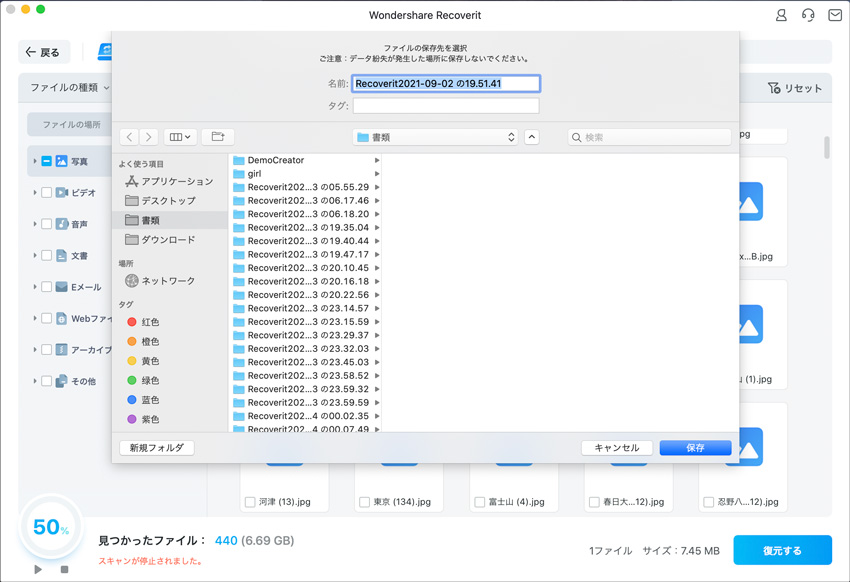Go forward with the dialog forward arrow
850x582 pixels.
coord(149,137)
